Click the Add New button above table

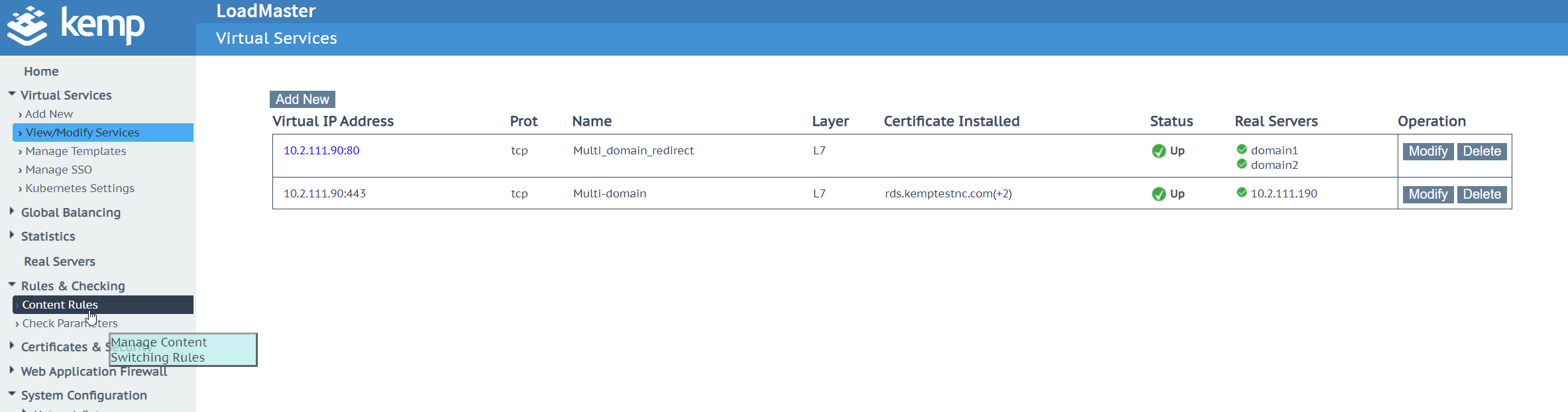pyautogui.click(x=302, y=99)
